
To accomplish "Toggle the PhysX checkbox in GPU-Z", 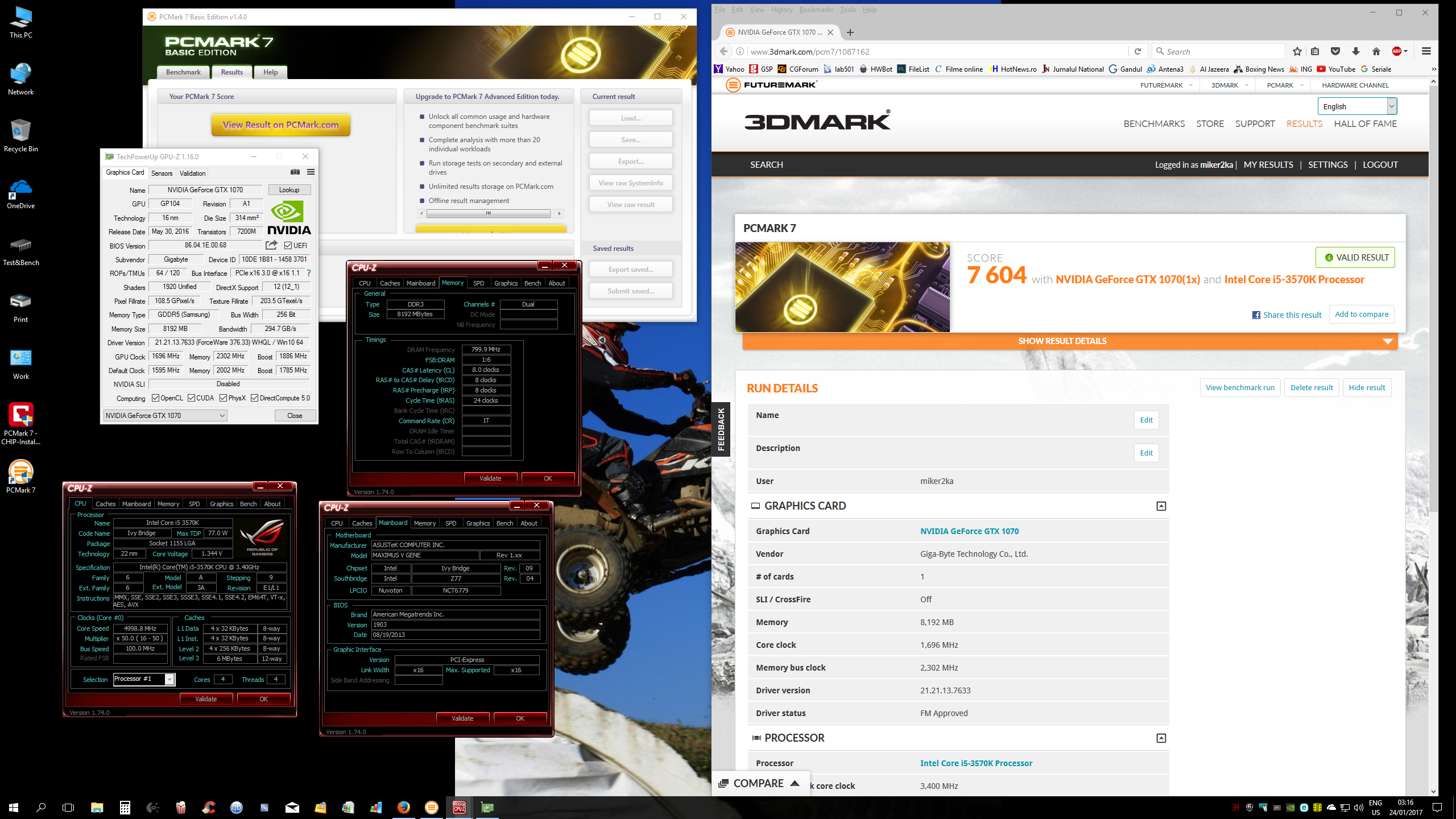I will pyautogui.click(x=223, y=398).
